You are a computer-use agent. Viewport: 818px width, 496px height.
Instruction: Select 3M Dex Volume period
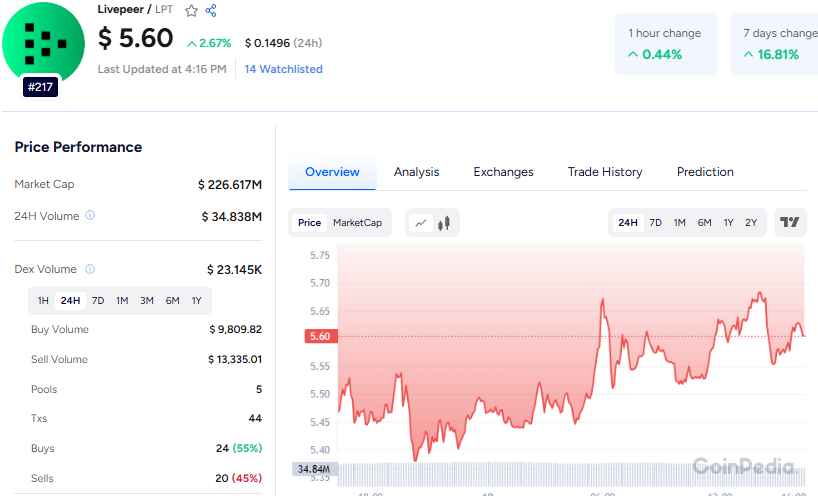click(147, 301)
